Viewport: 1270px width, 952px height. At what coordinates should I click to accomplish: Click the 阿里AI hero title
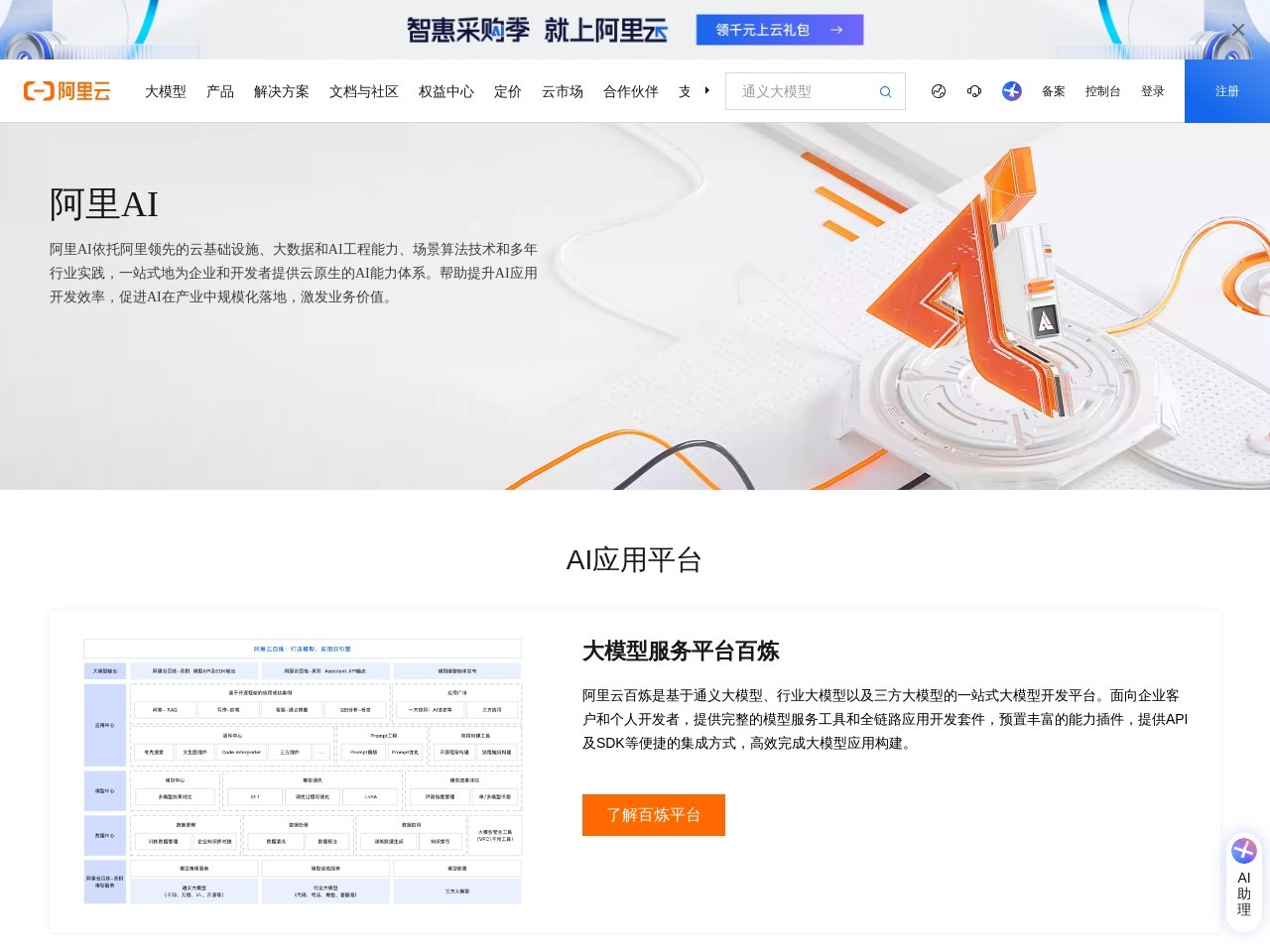coord(104,204)
